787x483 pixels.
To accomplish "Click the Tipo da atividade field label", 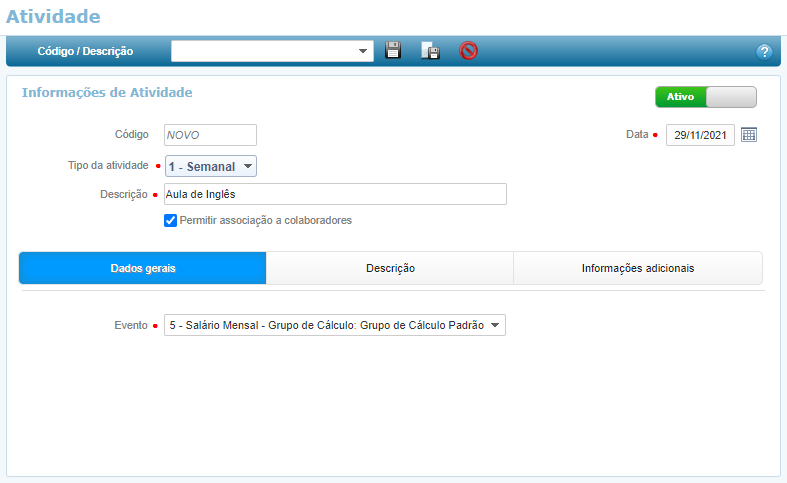I will 101,165.
